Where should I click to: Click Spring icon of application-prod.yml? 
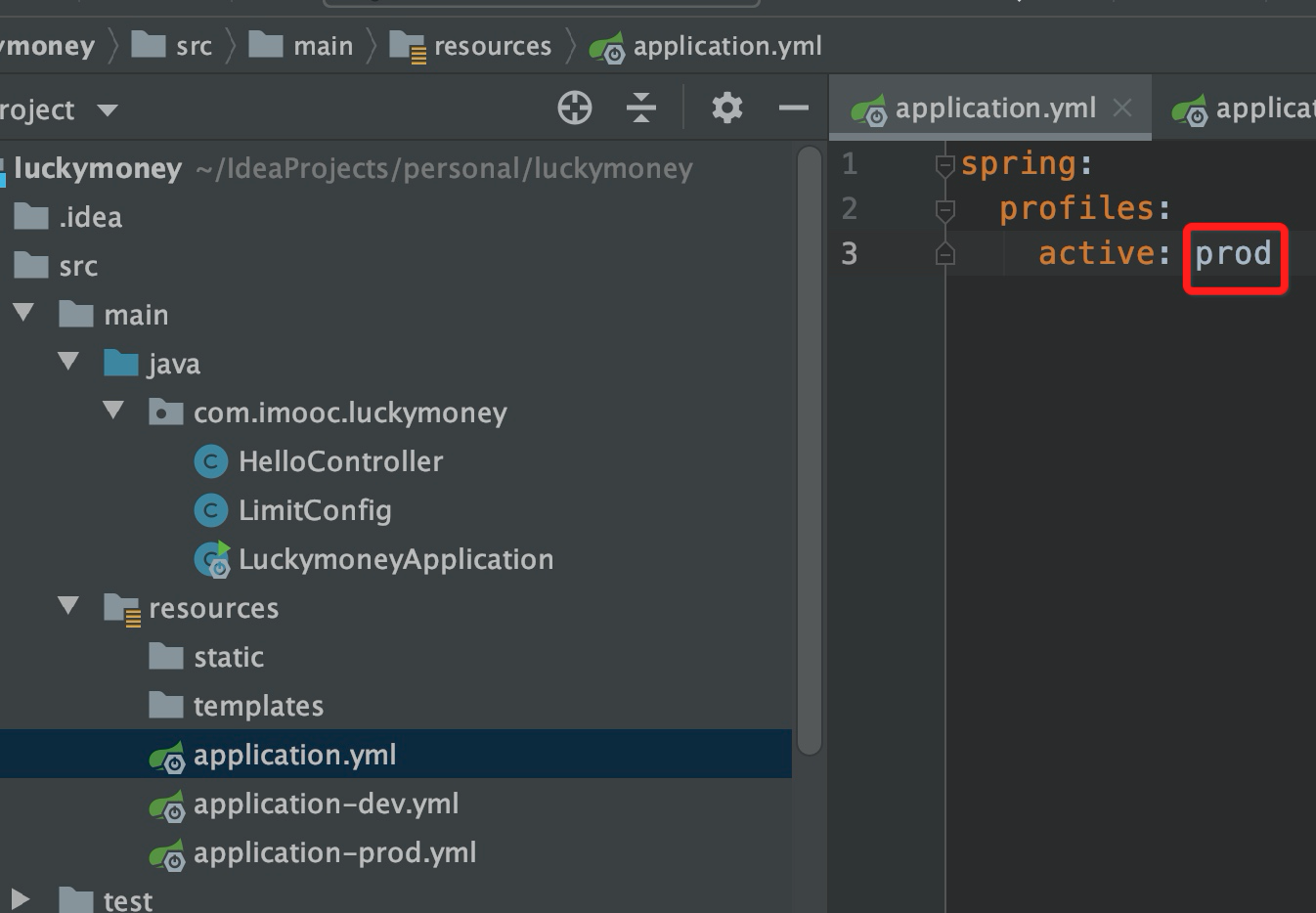click(166, 855)
